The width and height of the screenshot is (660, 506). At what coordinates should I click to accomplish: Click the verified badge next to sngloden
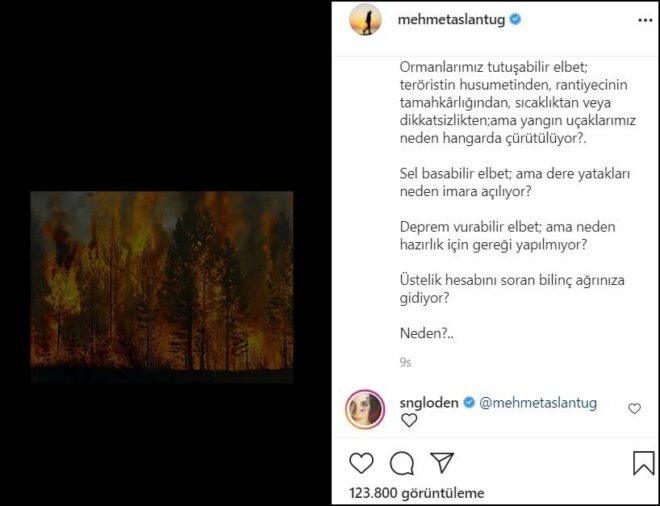pos(468,403)
